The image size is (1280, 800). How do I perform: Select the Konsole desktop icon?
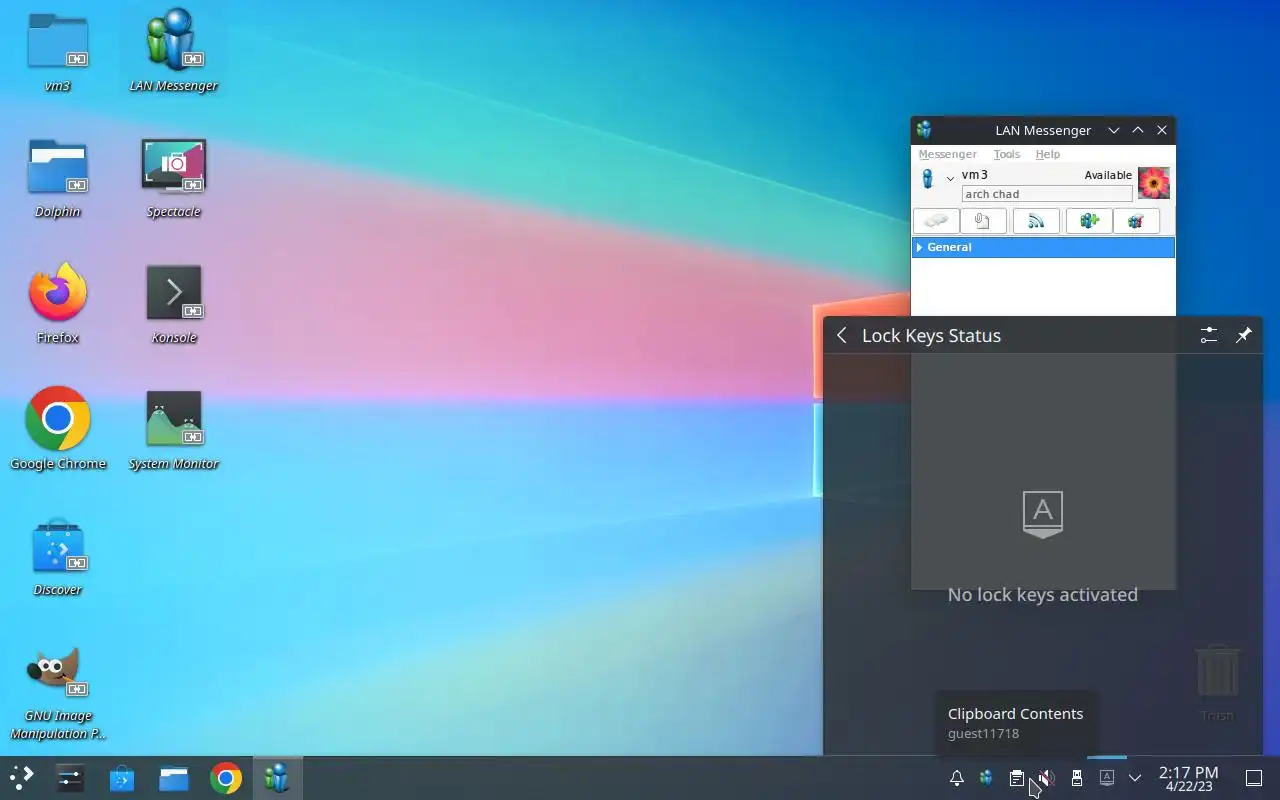click(x=174, y=304)
